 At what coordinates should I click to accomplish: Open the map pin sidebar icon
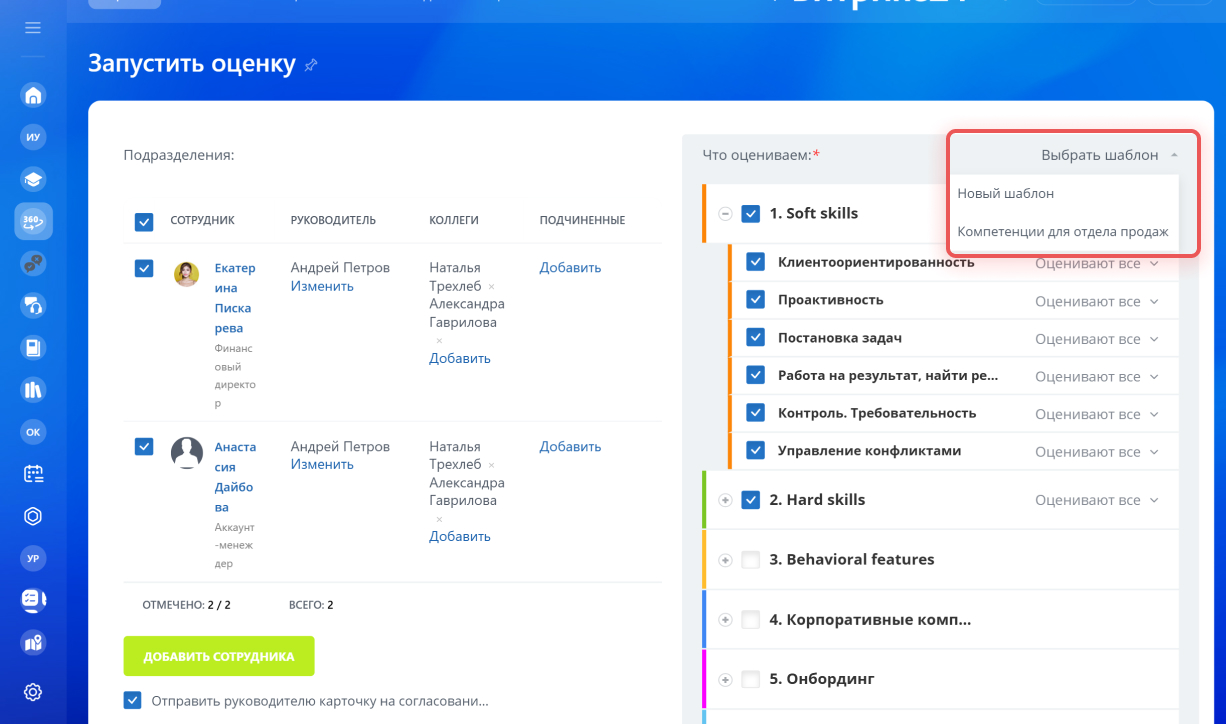(x=33, y=642)
